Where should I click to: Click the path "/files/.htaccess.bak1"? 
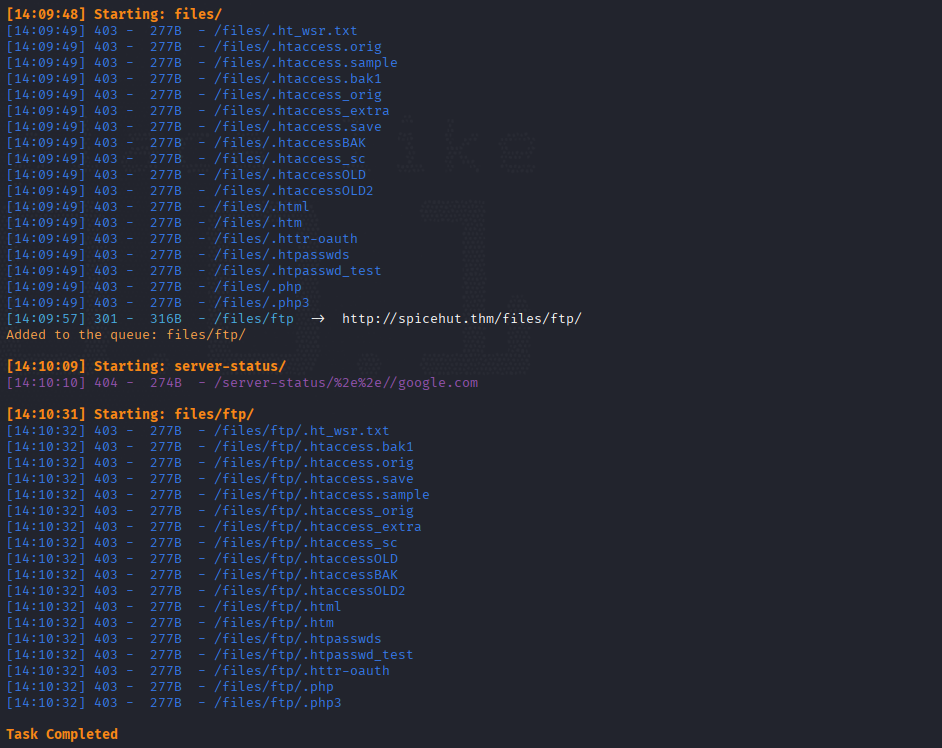(297, 79)
